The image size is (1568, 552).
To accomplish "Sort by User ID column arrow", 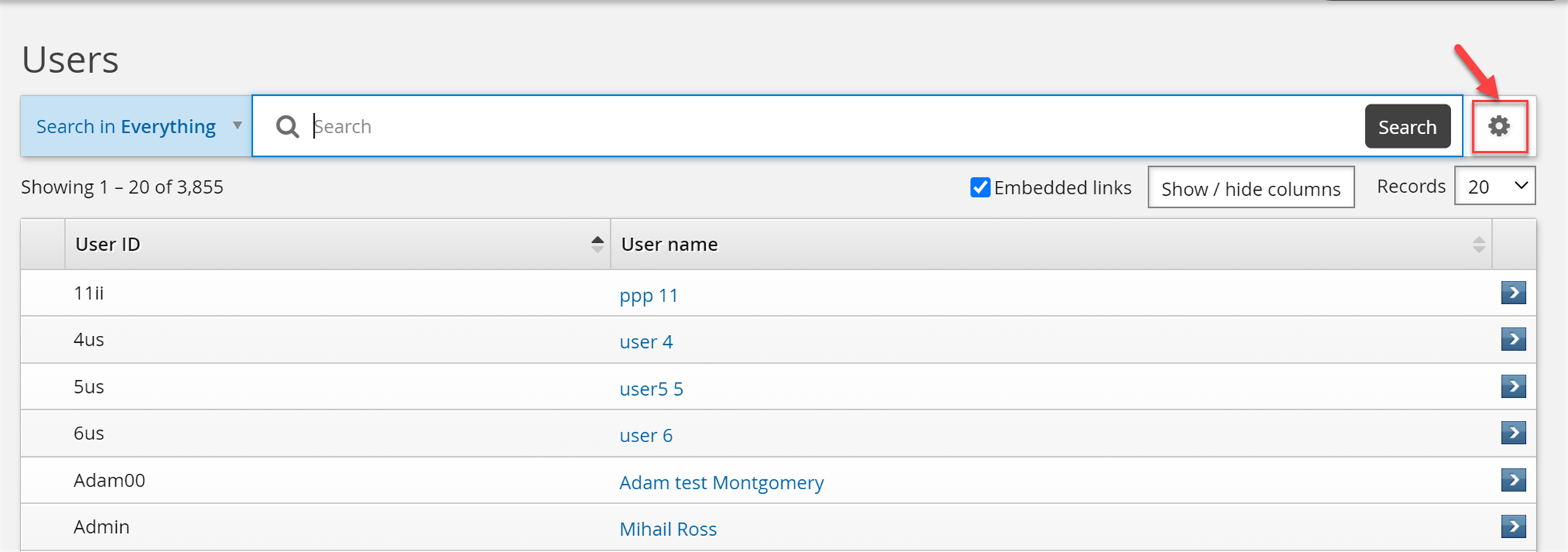I will coord(597,244).
